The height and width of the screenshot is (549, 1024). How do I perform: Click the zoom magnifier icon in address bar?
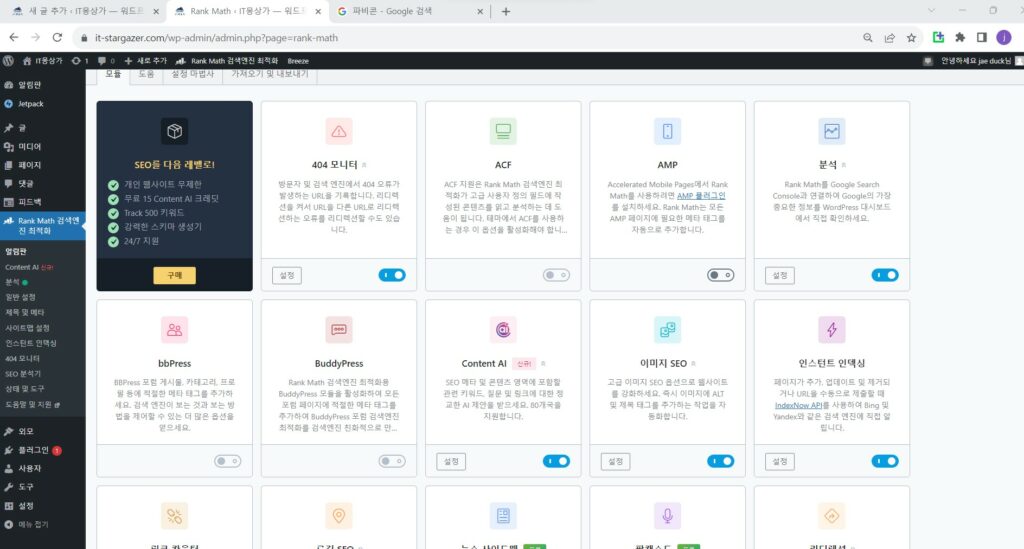(867, 38)
